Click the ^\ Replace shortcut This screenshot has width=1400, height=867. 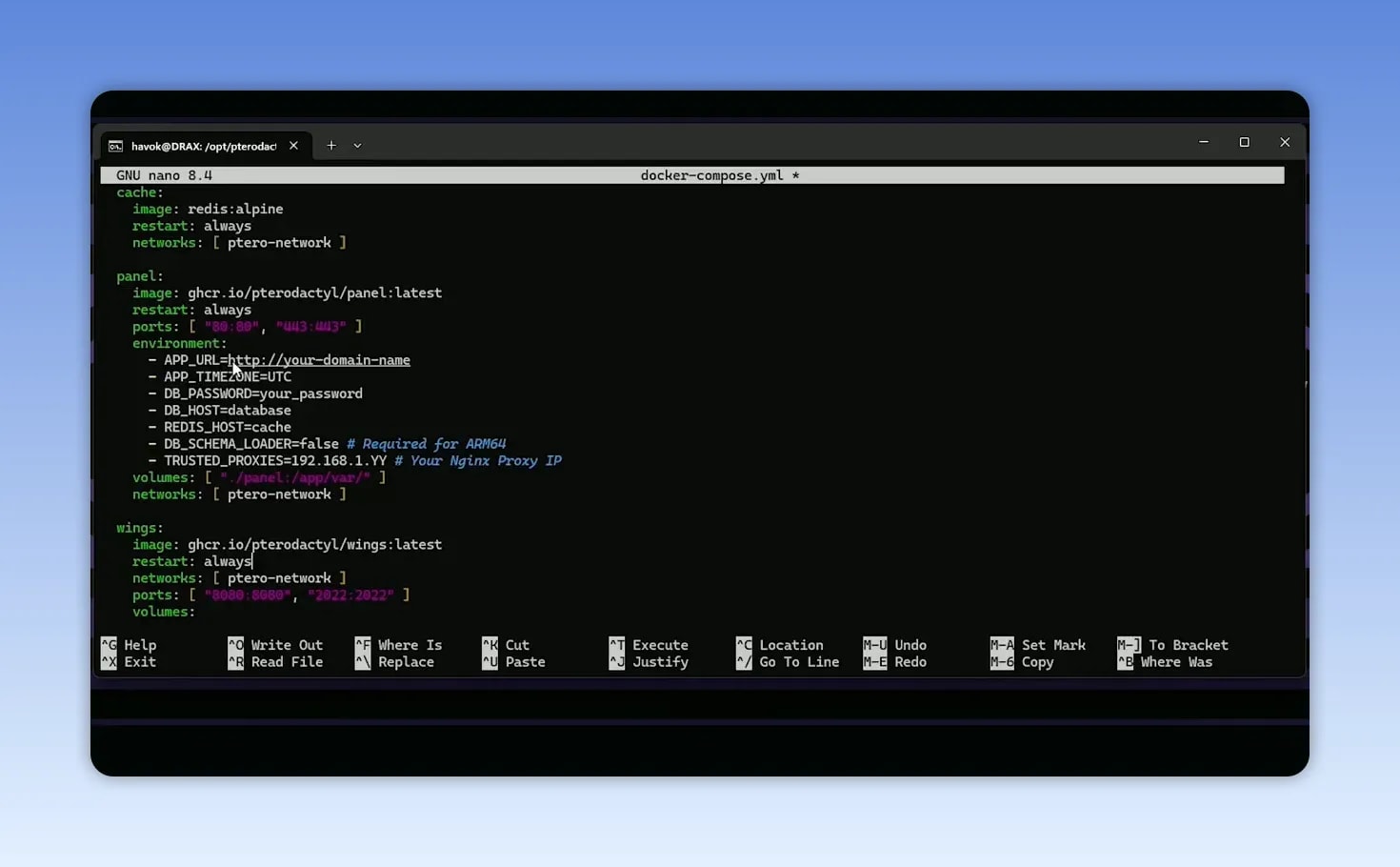tap(394, 662)
